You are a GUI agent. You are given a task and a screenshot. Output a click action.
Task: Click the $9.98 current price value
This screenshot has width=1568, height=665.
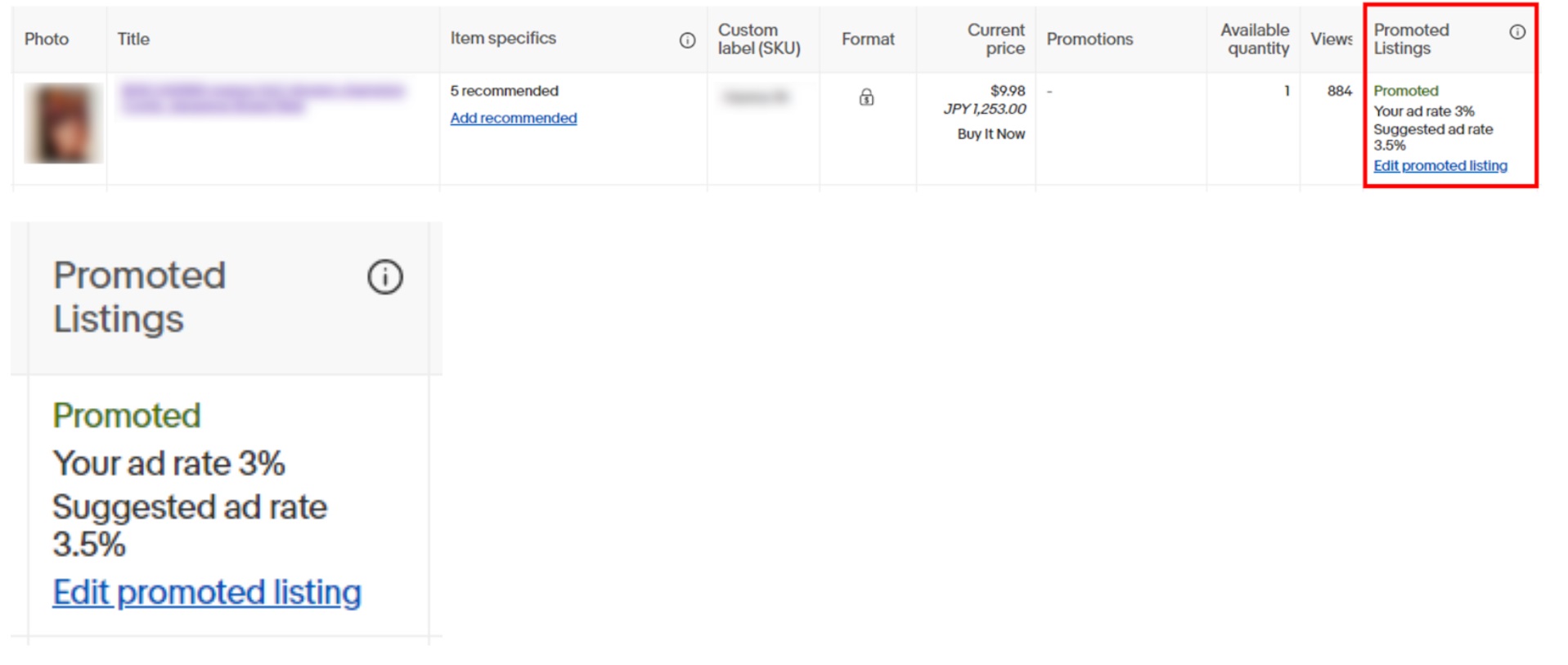point(1008,91)
